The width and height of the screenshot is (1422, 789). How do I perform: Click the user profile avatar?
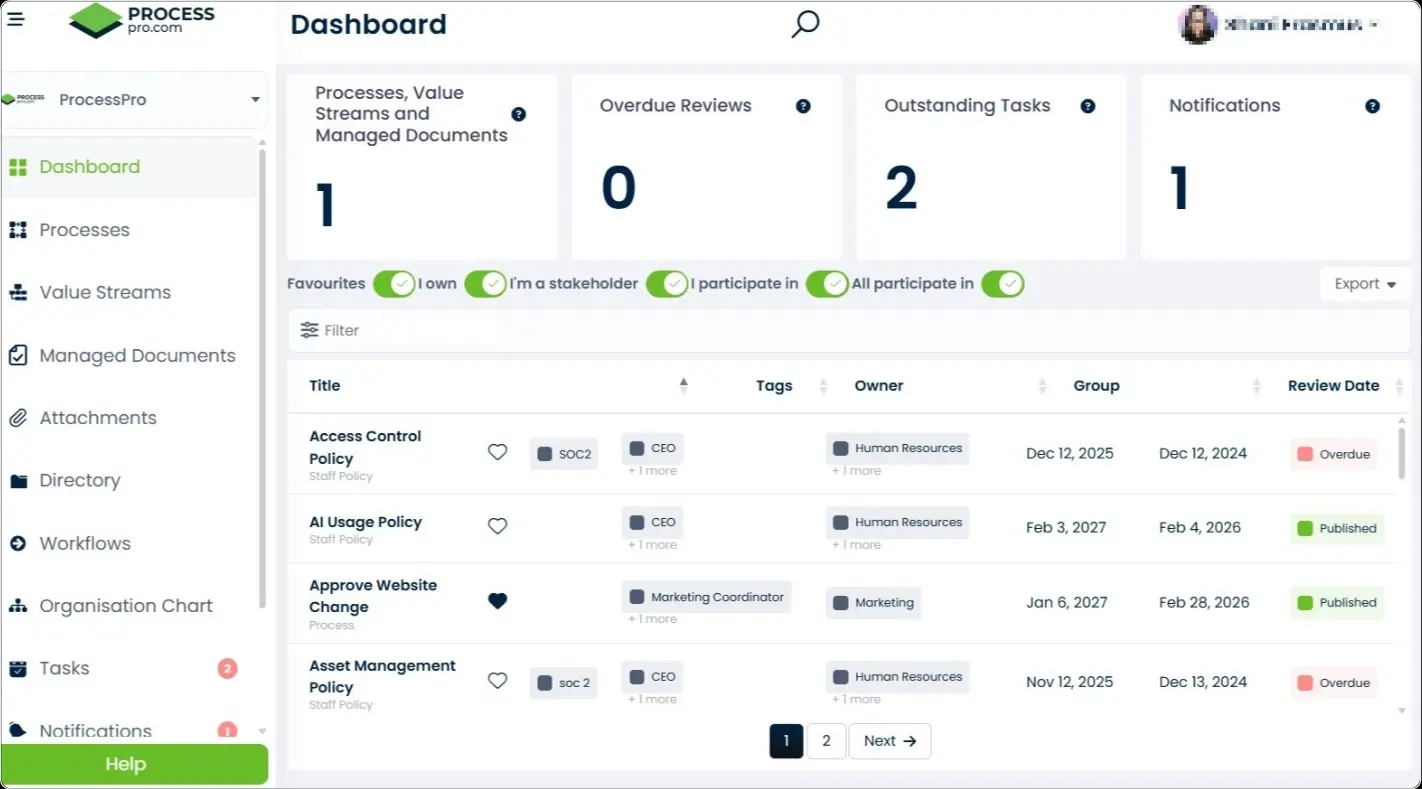(1197, 25)
